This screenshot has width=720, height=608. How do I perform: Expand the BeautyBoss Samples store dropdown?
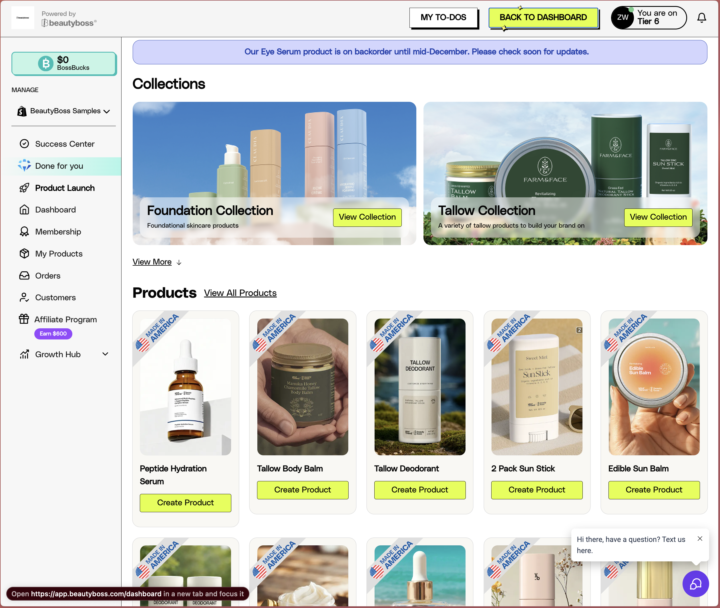point(63,111)
